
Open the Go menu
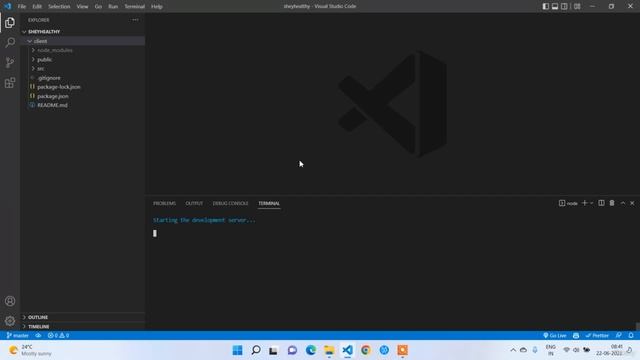98,6
